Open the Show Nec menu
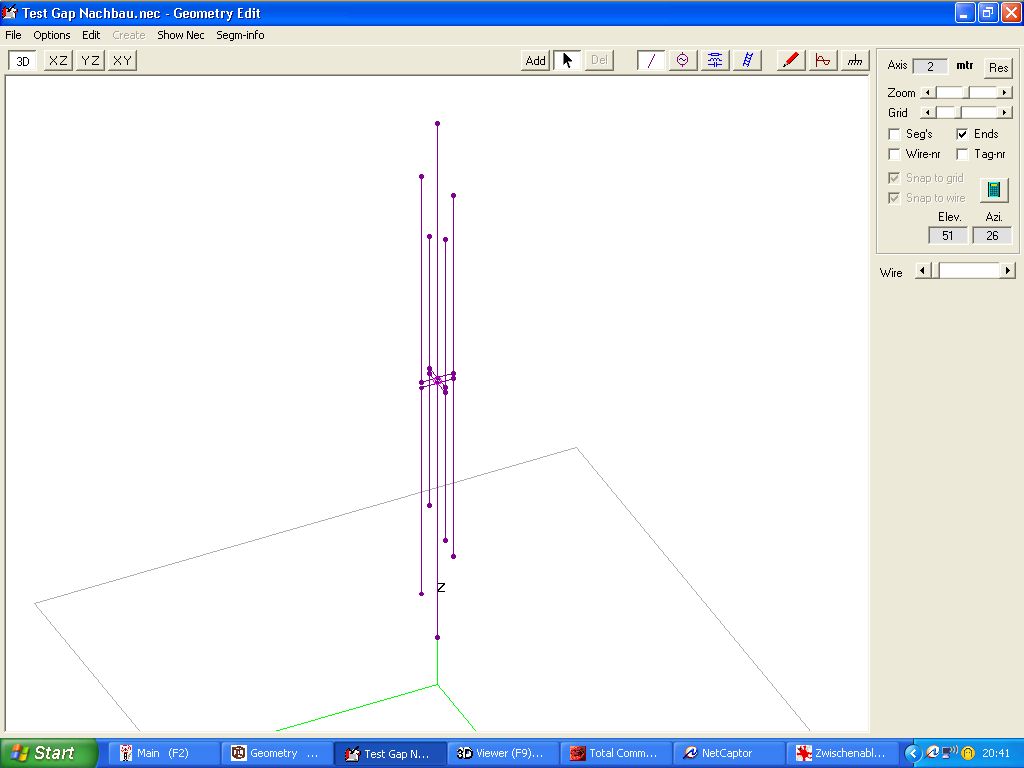The image size is (1024, 768). click(180, 35)
